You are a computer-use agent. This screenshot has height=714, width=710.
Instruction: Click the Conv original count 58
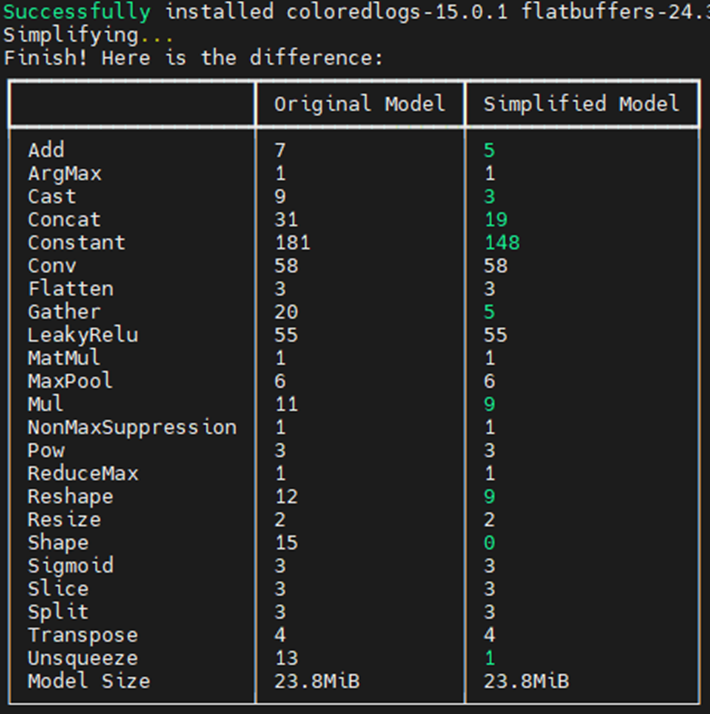tap(286, 266)
